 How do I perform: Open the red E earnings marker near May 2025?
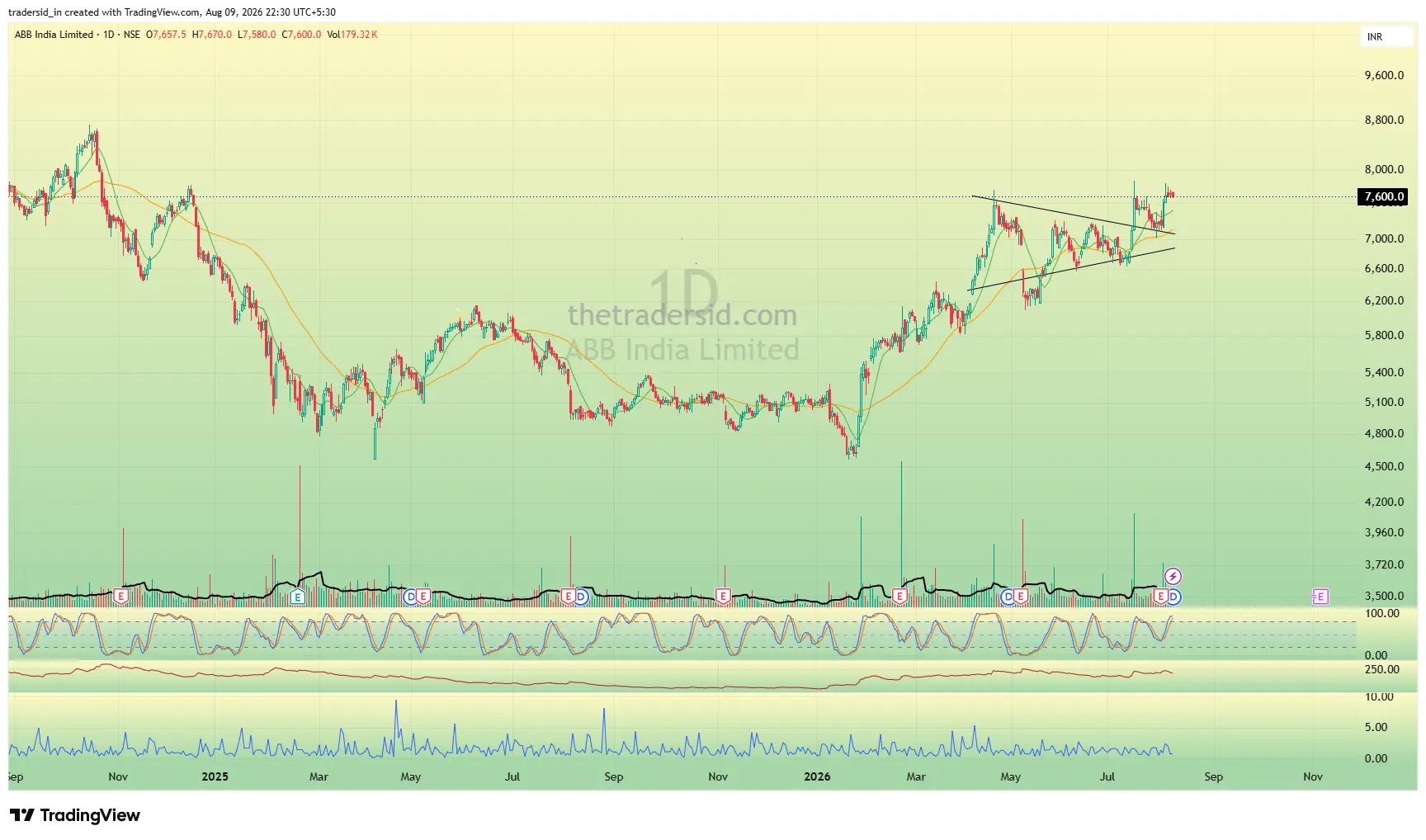[x=423, y=596]
